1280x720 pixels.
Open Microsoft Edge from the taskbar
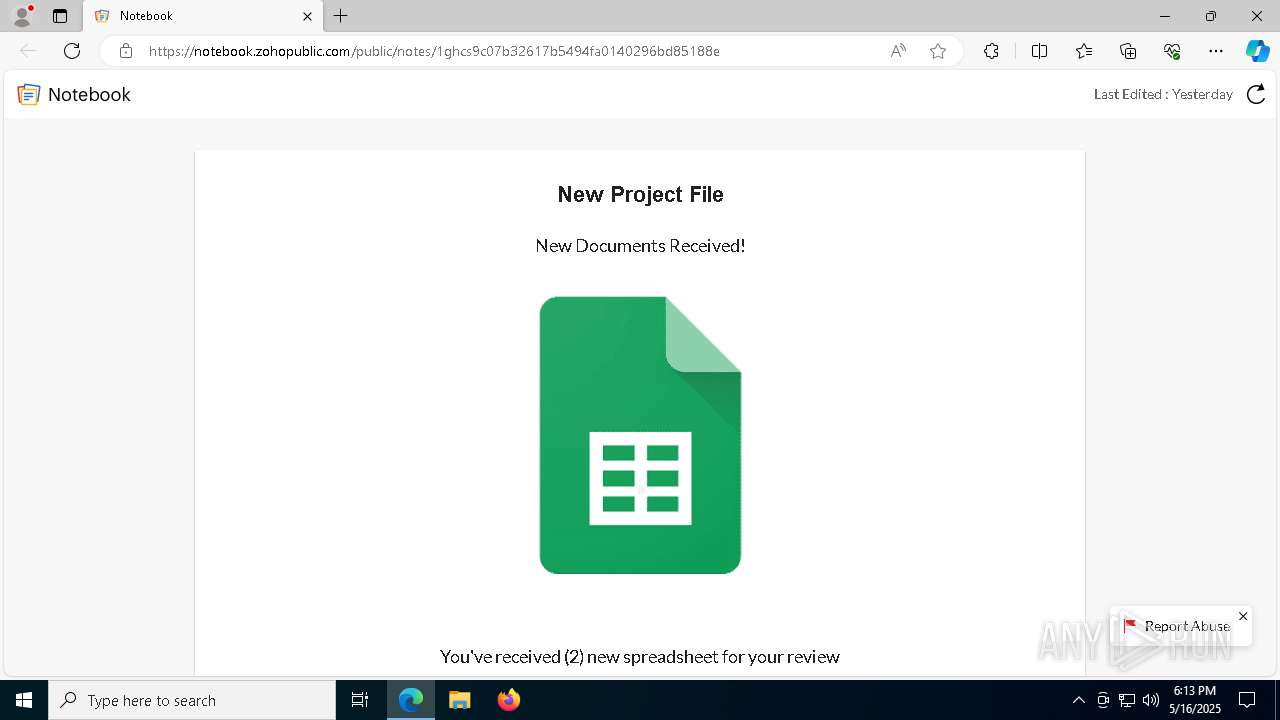click(411, 700)
